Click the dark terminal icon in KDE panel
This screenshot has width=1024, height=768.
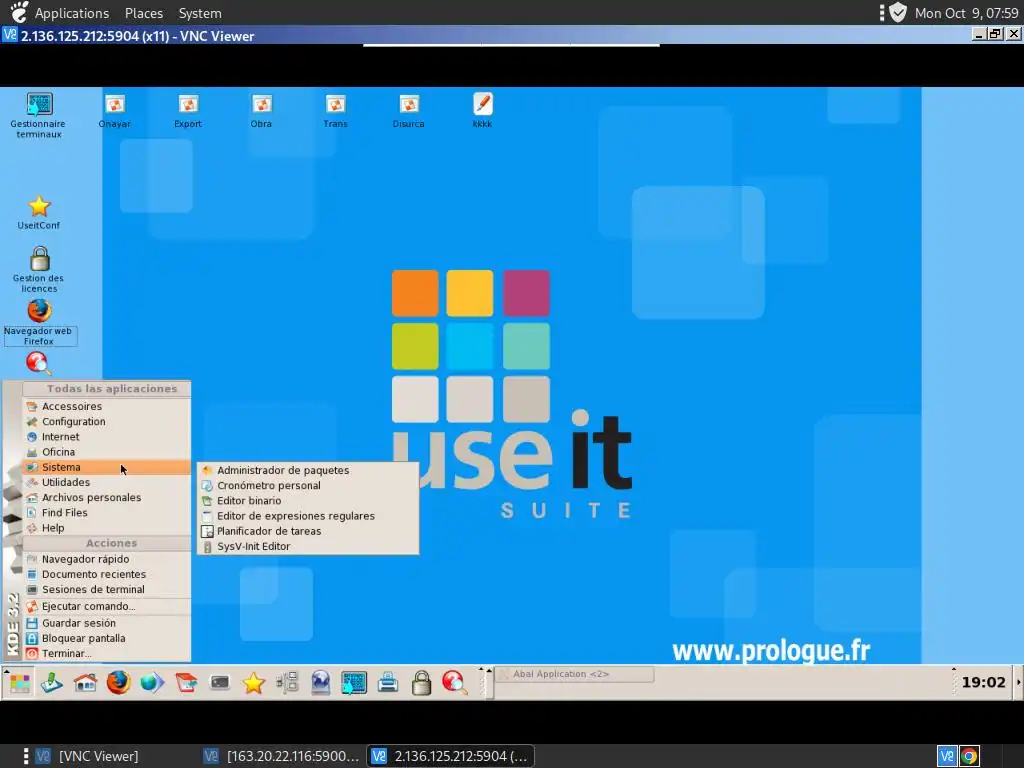(219, 683)
